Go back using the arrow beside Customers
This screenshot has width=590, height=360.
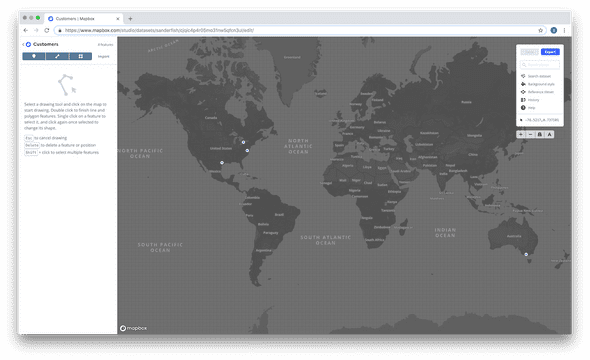click(23, 44)
